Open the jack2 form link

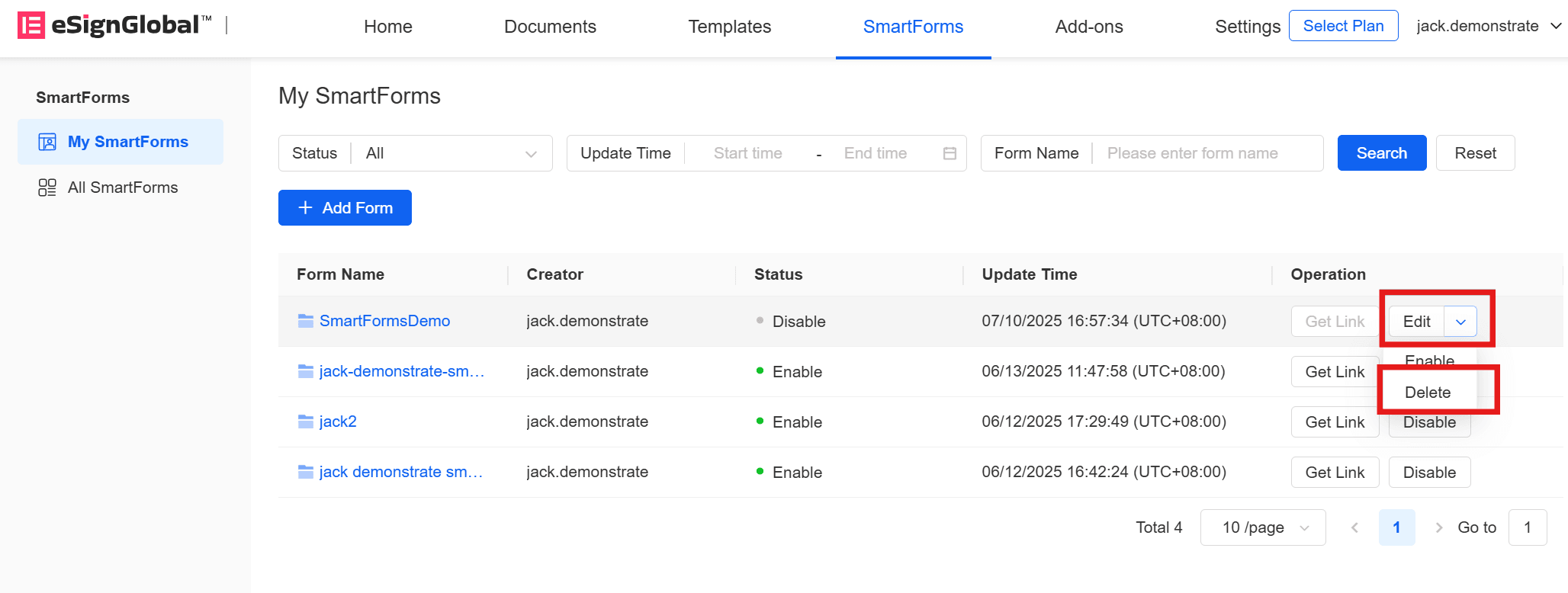pyautogui.click(x=338, y=422)
